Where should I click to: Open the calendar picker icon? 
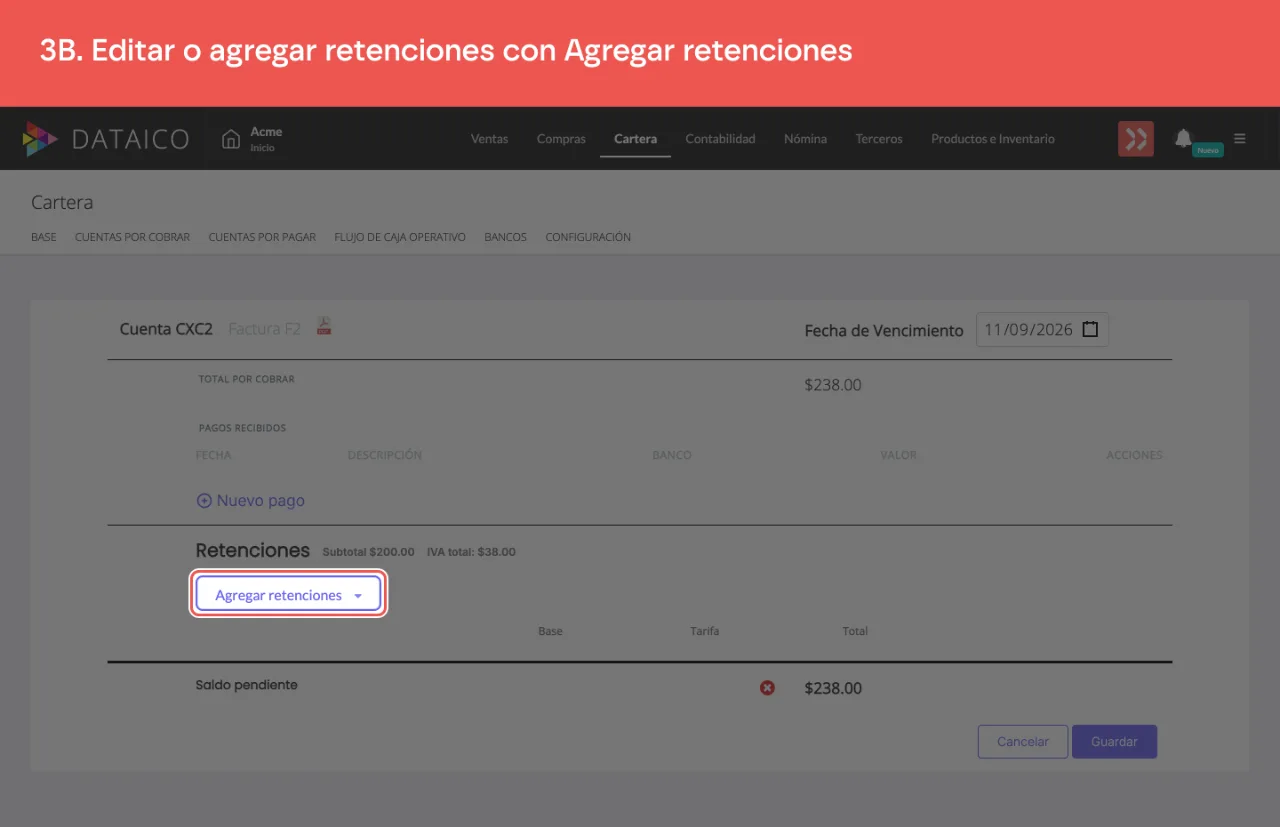click(x=1090, y=329)
